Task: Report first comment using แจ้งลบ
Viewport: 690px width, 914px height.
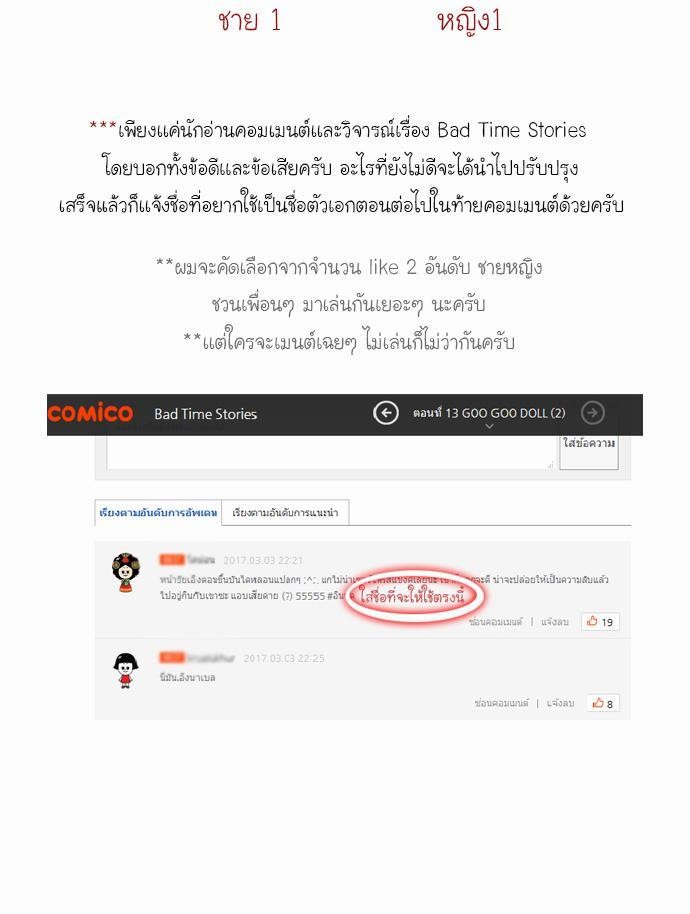Action: click(x=554, y=622)
